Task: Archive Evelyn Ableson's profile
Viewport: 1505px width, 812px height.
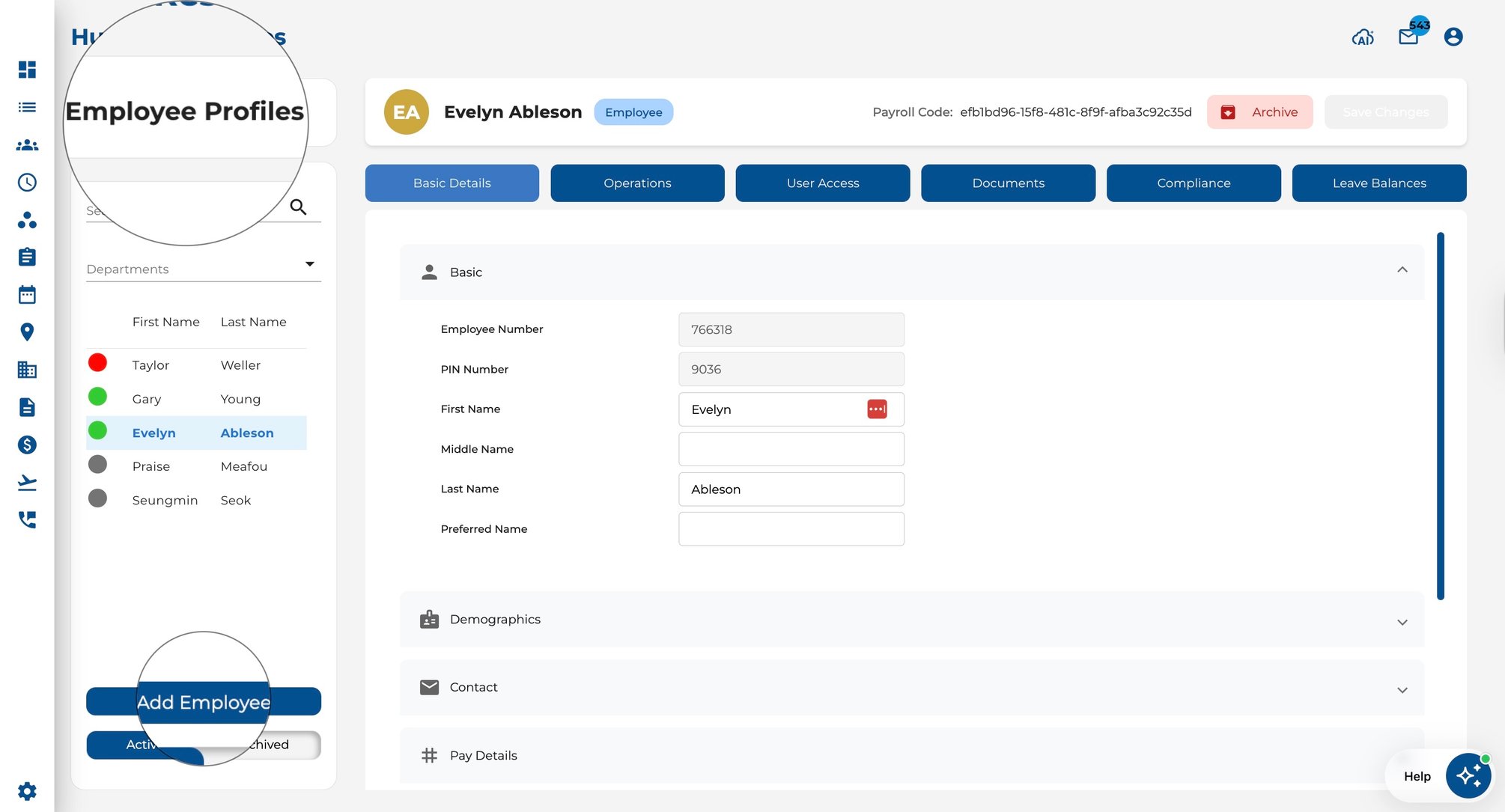Action: pos(1259,112)
